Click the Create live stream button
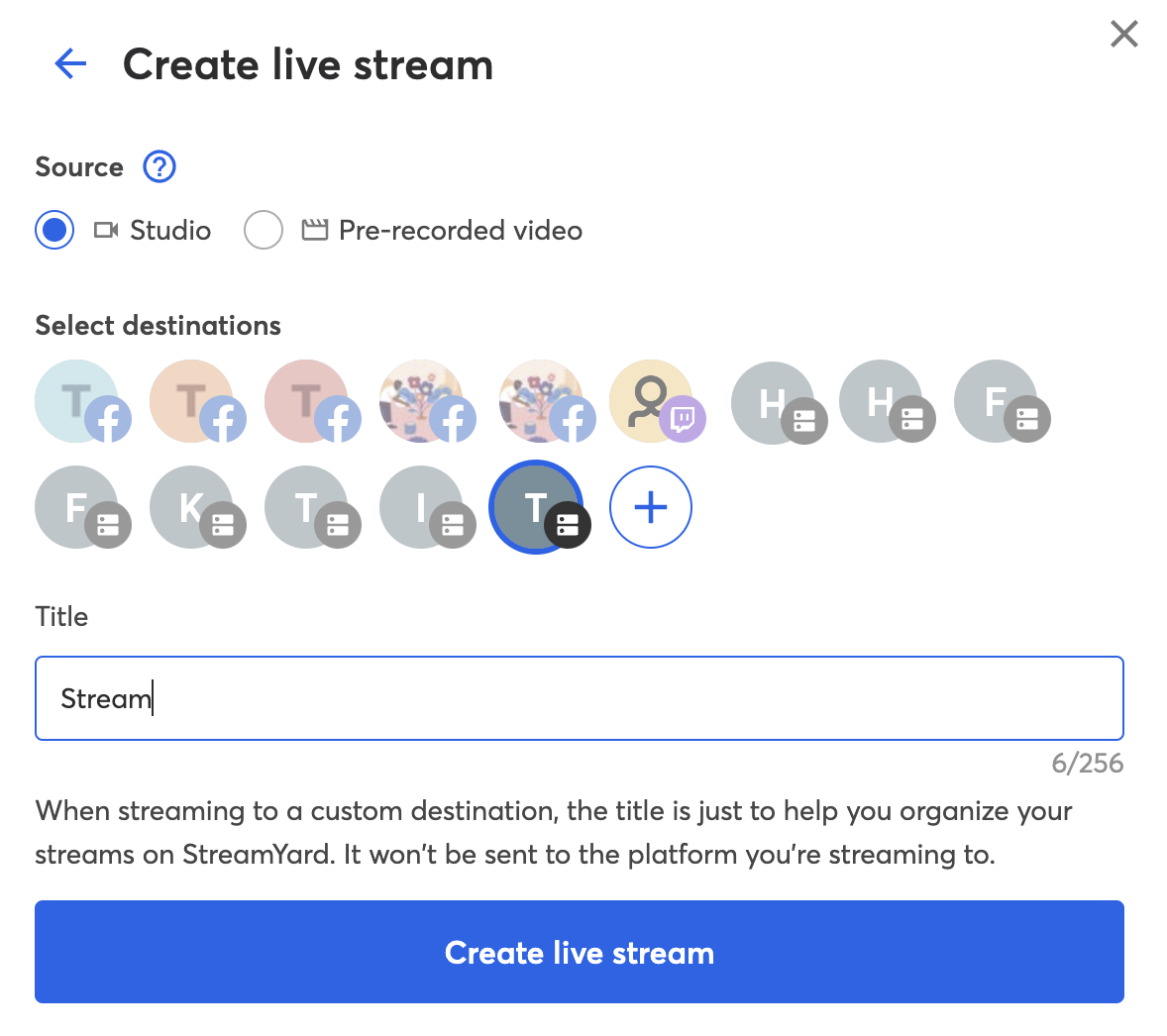This screenshot has width=1167, height=1036. click(x=580, y=952)
